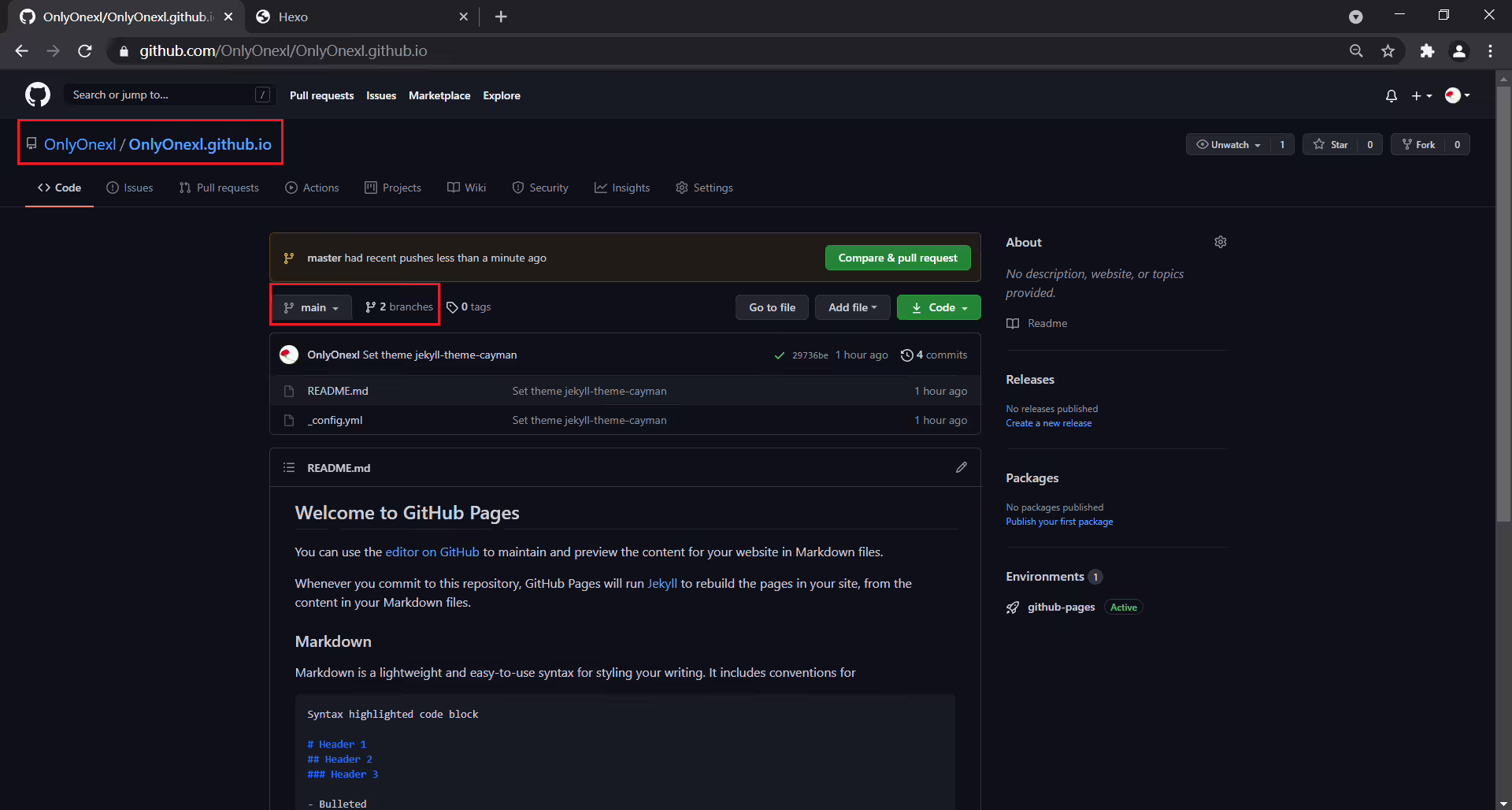This screenshot has width=1512, height=810.
Task: Click the notifications bell icon
Action: tap(1392, 95)
